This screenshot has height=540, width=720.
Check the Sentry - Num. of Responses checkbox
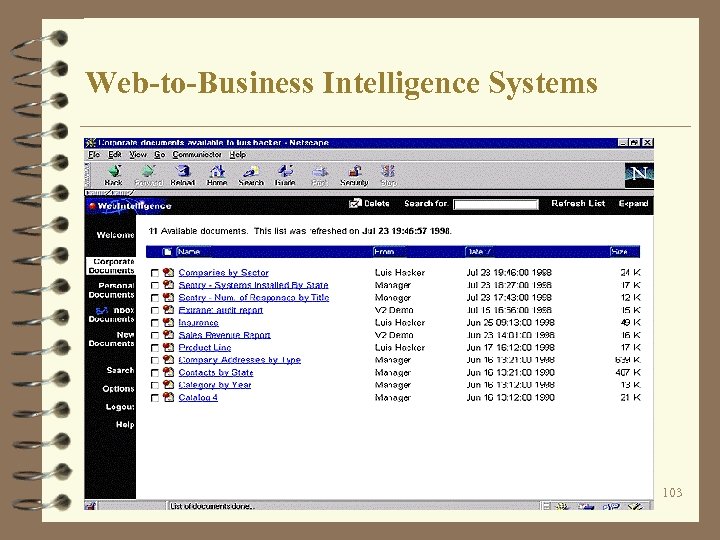155,298
